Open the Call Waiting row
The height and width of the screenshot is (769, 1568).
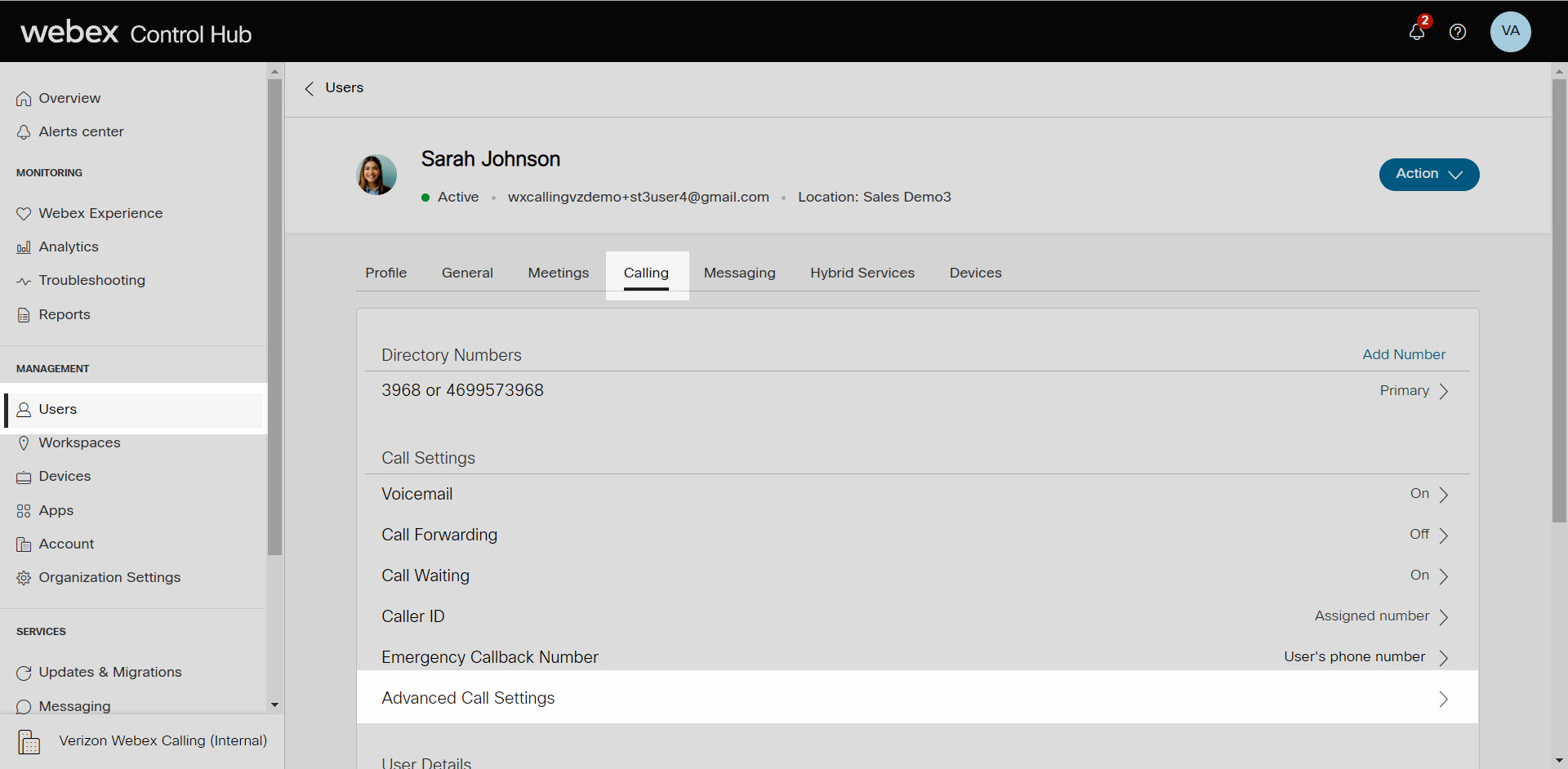click(917, 576)
